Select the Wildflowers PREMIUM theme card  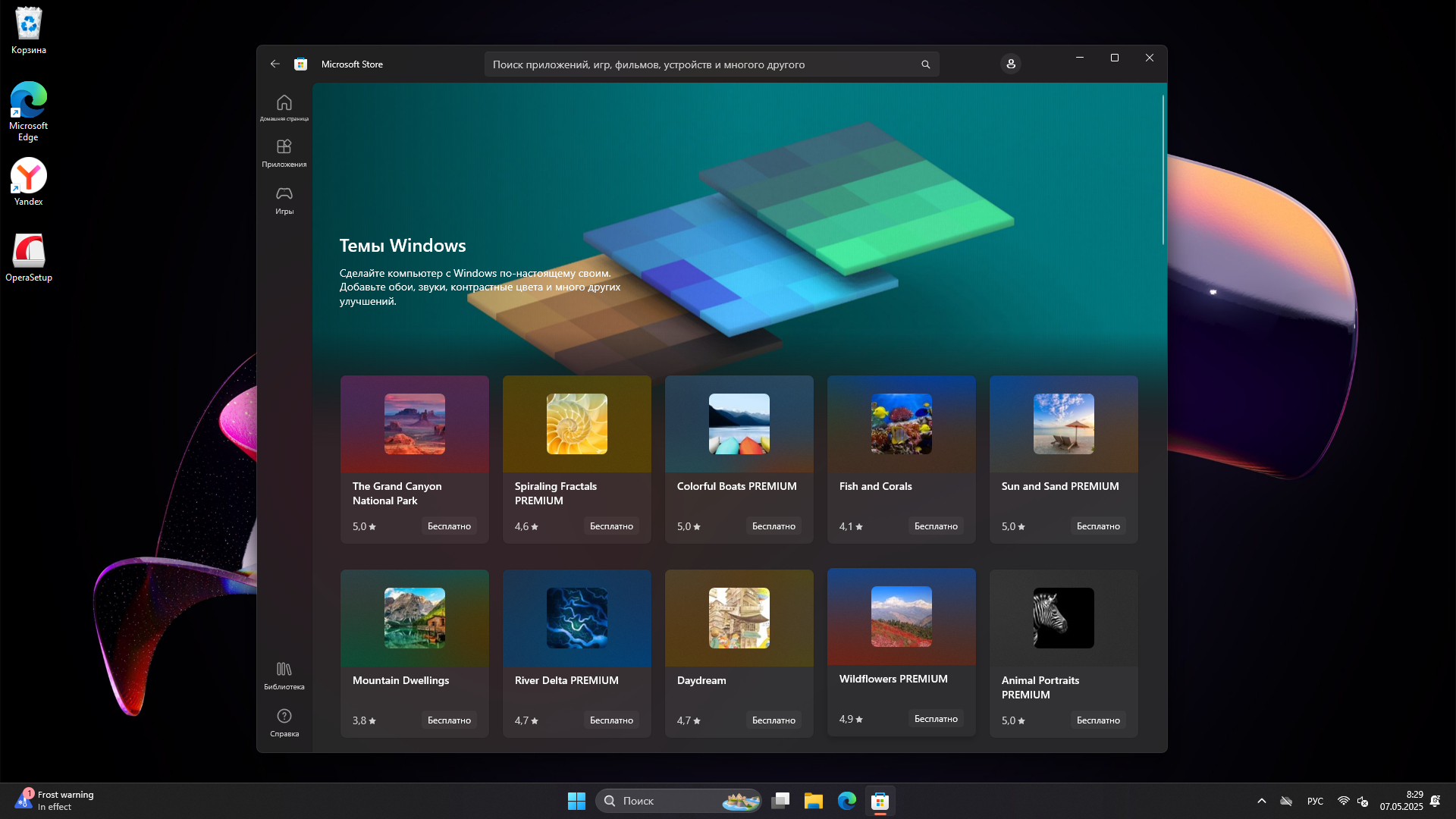tap(901, 651)
